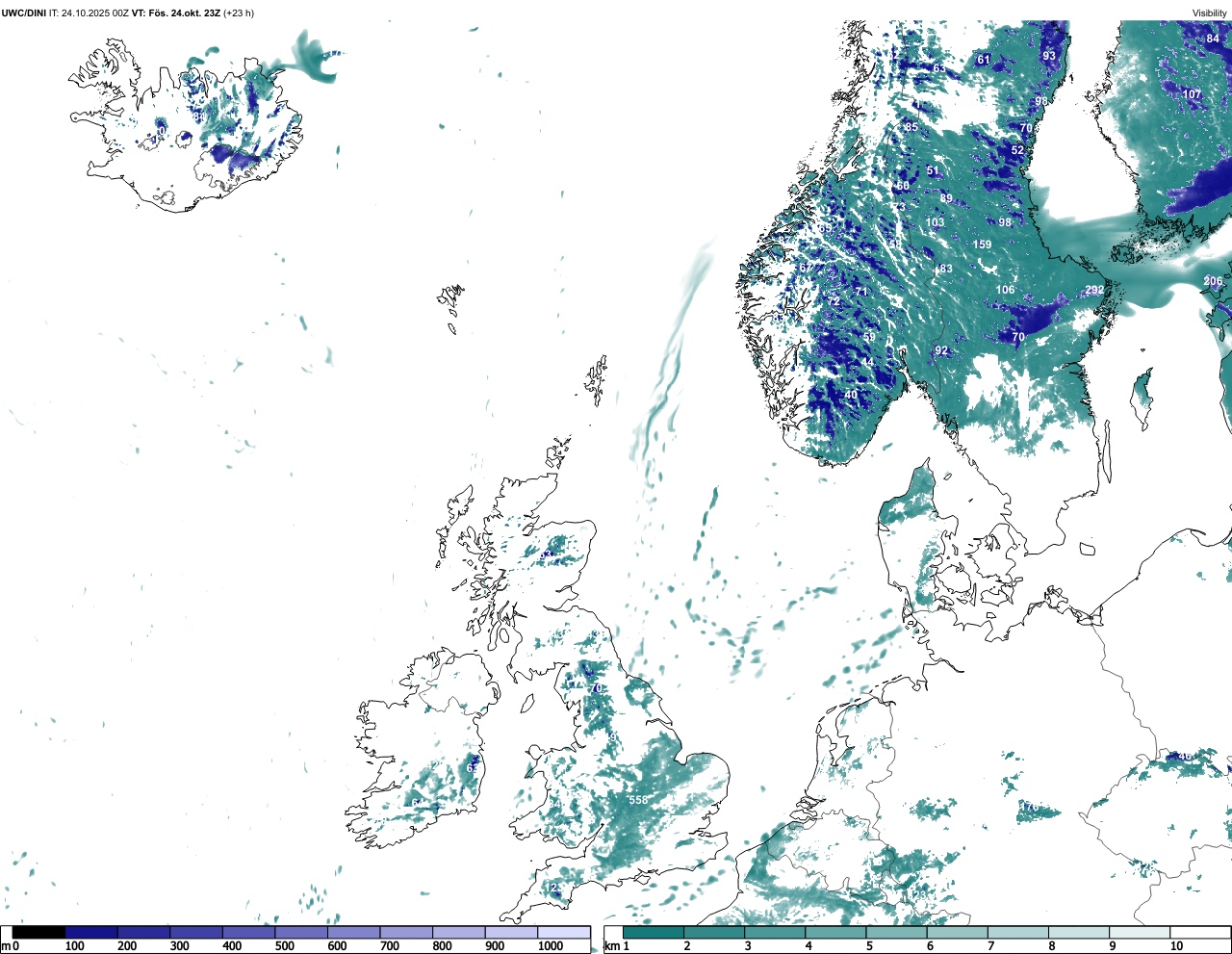1232x954 pixels.
Task: Click the 700–800 m legend swatch
Action: click(406, 933)
